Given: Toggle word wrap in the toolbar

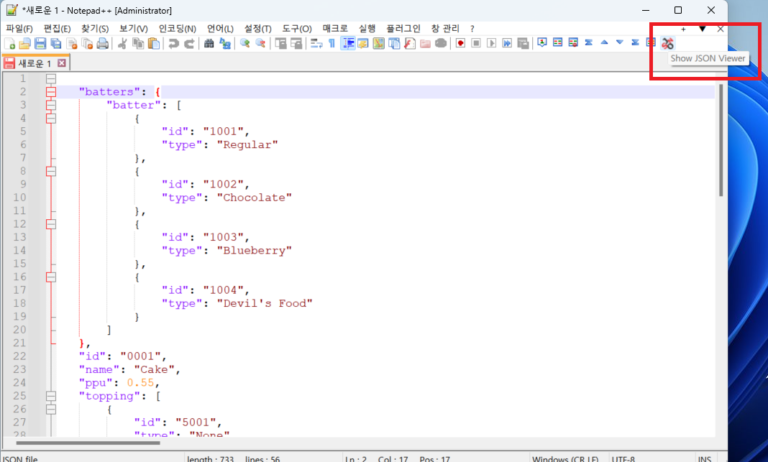Looking at the screenshot, I should 316,44.
